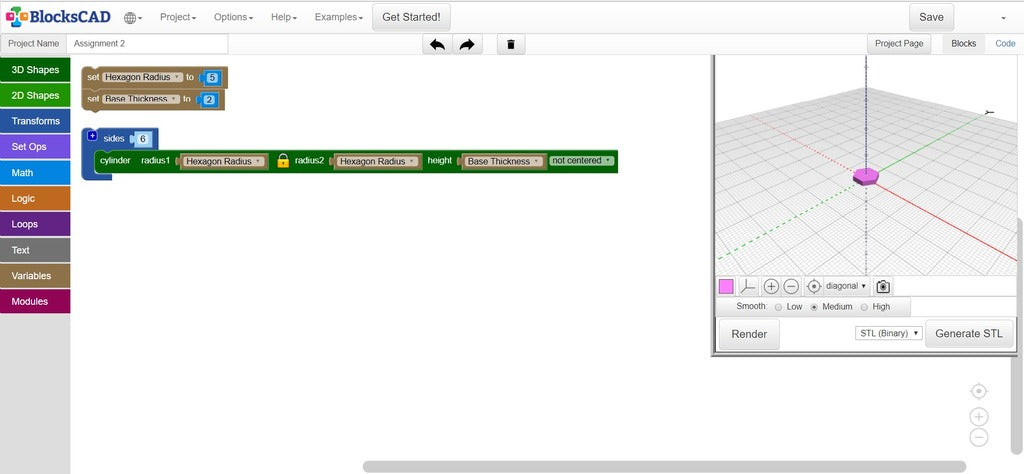Open the STL (Binary) format dropdown
1024x474 pixels.
click(889, 333)
